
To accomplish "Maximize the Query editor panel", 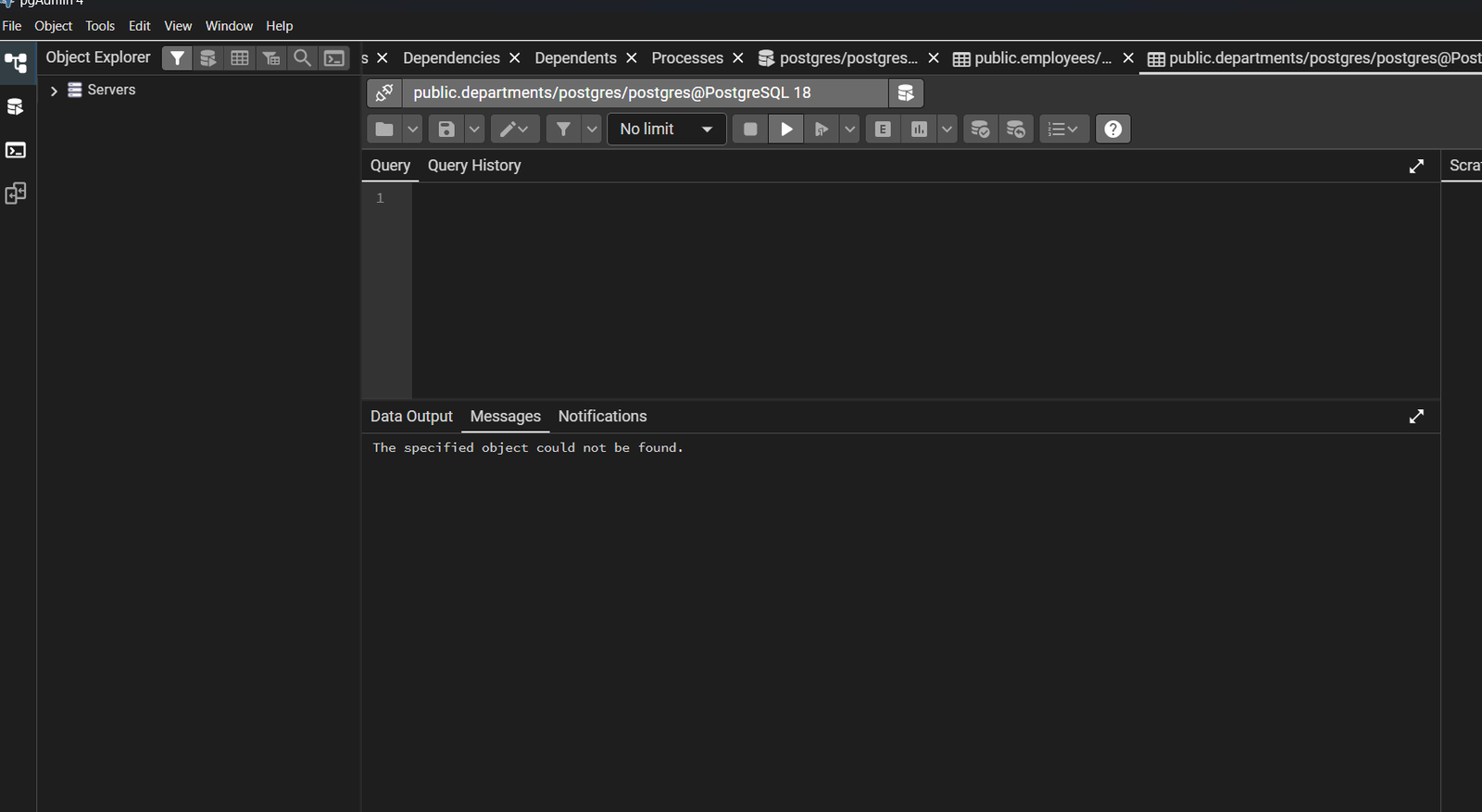I will pos(1416,166).
